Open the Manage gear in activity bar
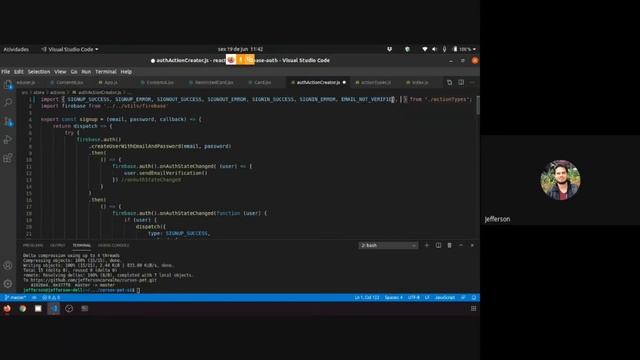Image resolution: width=640 pixels, height=360 pixels. [8, 283]
